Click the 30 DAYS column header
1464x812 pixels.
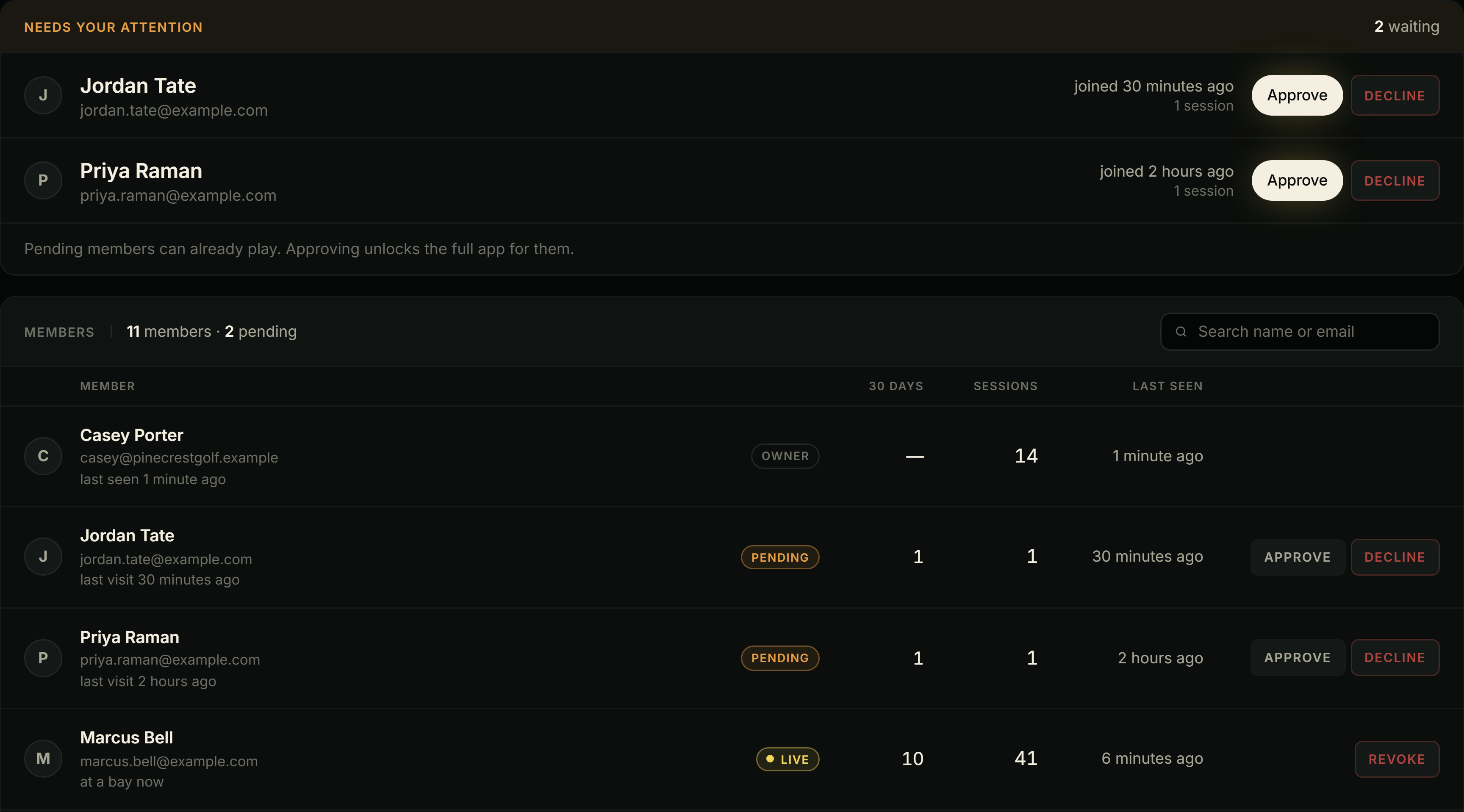coord(896,386)
